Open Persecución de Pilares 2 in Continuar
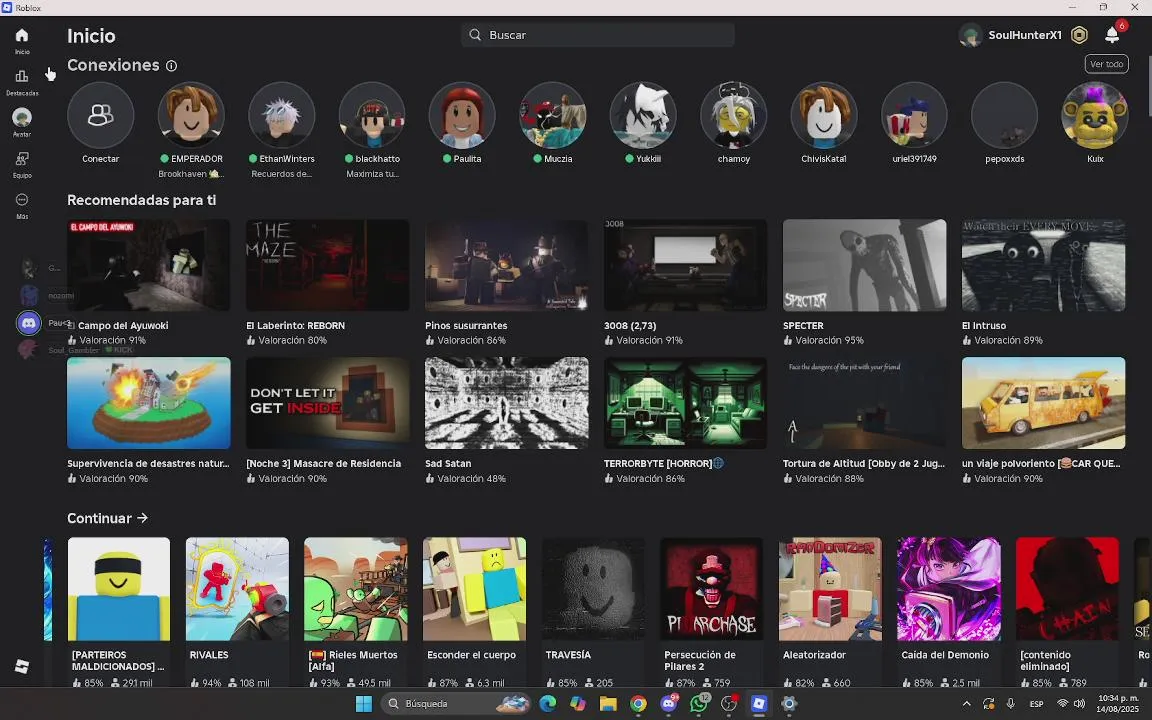 (711, 589)
